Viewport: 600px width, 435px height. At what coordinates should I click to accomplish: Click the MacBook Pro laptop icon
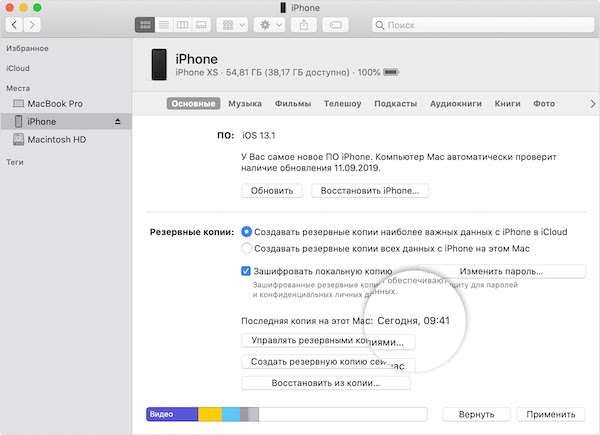click(x=18, y=104)
